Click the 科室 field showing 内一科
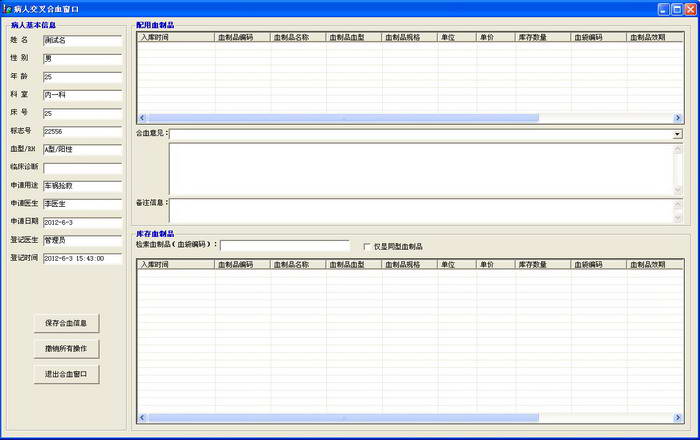 coord(83,95)
